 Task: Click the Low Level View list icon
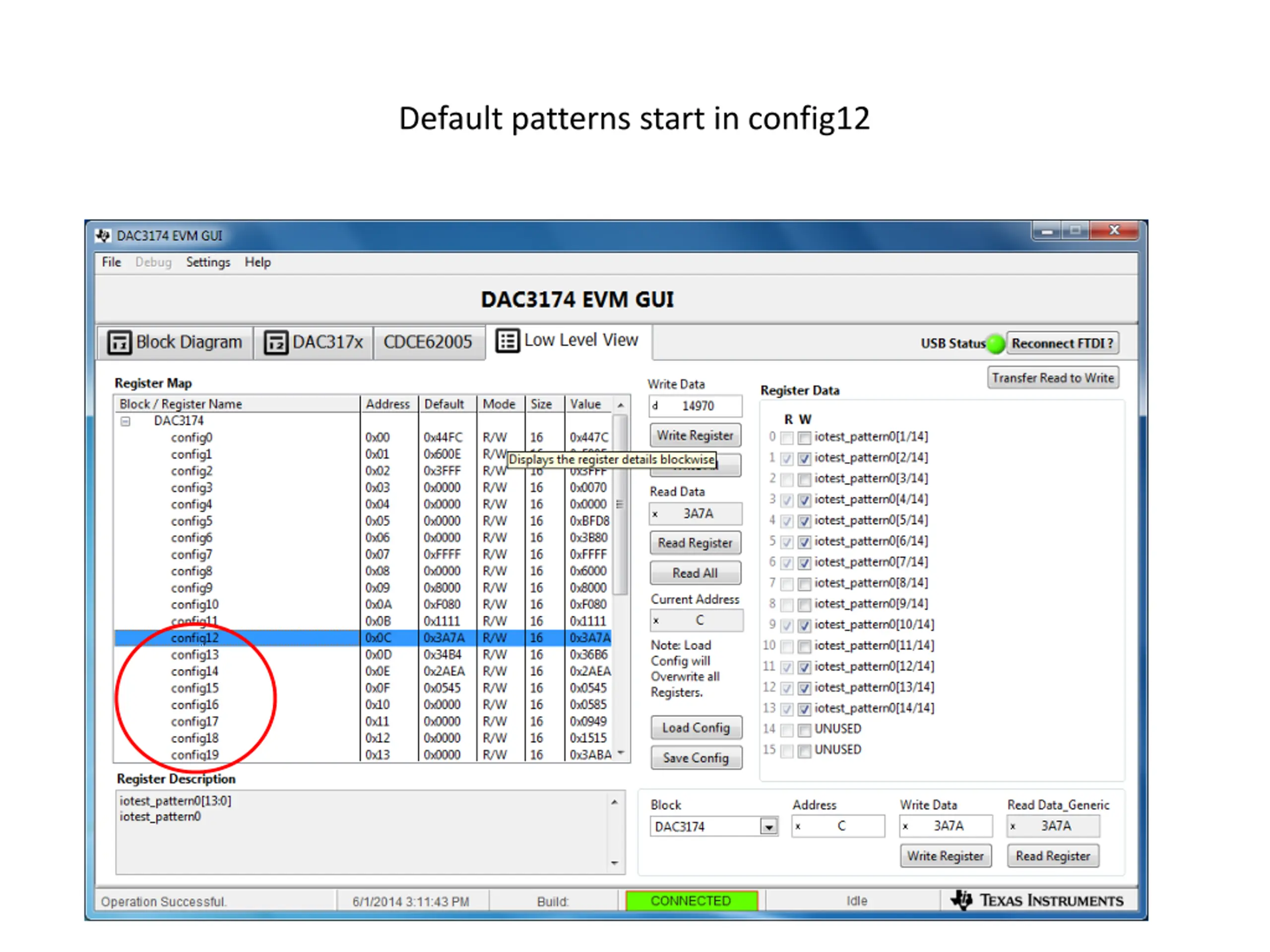coord(508,341)
